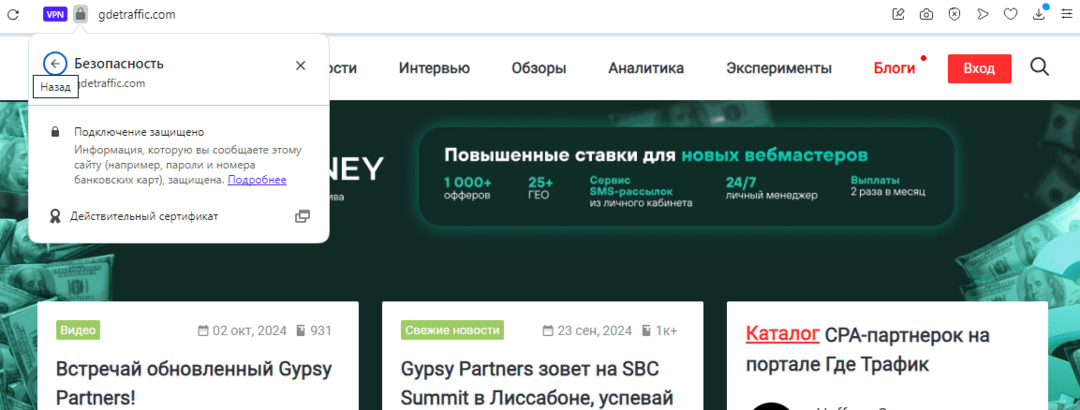1080x410 pixels.
Task: Open the Подробнее link in security popup
Action: click(257, 180)
